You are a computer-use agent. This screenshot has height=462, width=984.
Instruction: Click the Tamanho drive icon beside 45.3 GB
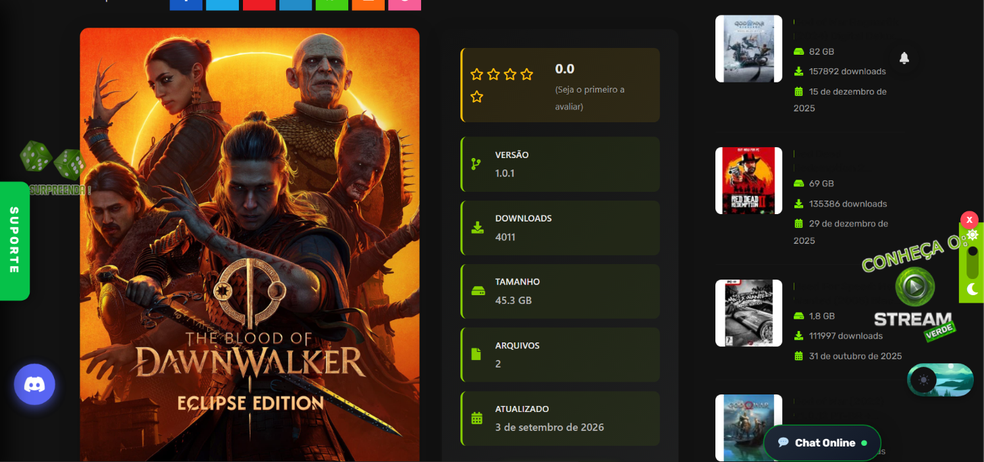(x=477, y=291)
